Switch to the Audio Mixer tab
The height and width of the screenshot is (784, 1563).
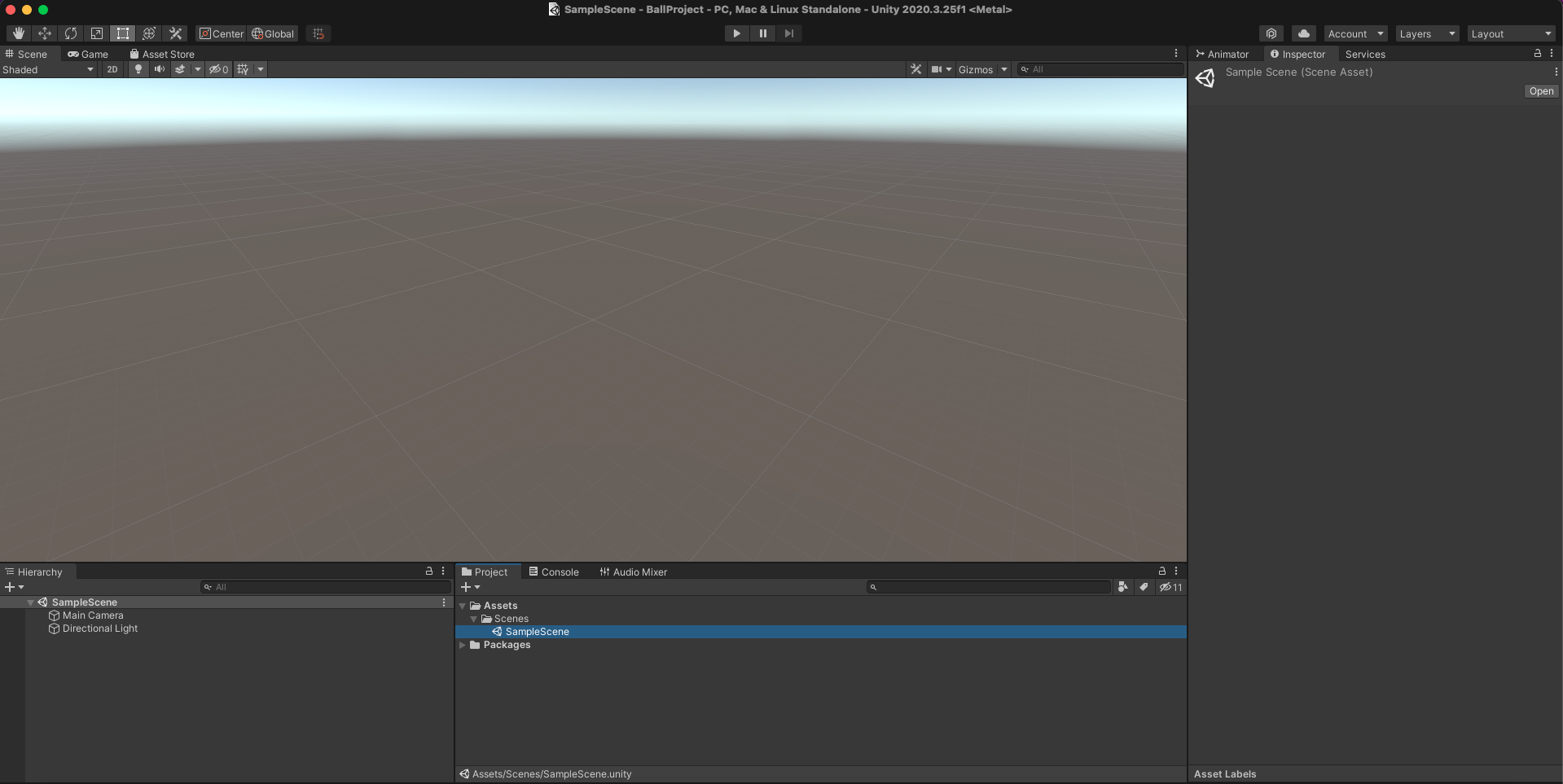634,572
